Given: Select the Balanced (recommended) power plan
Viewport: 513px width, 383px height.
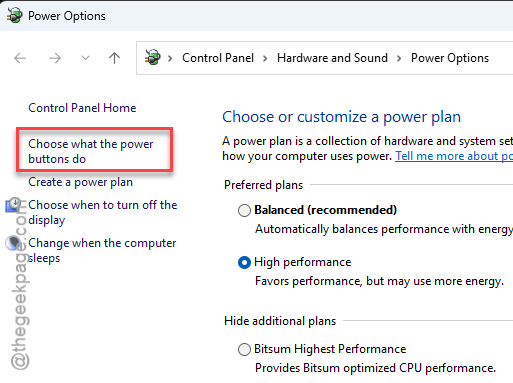Looking at the screenshot, I should (x=244, y=210).
